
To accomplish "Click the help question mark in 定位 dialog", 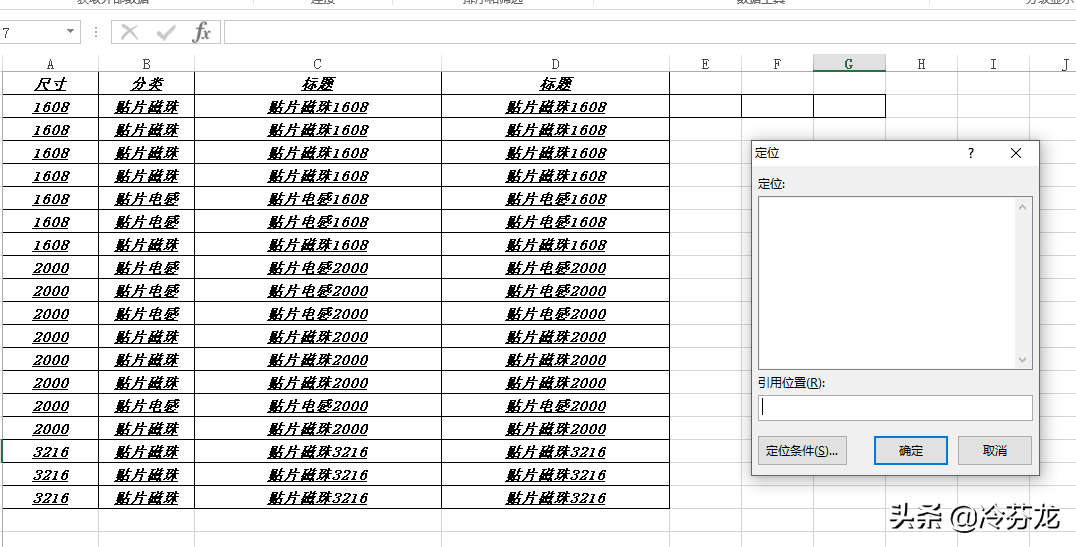I will [x=970, y=153].
